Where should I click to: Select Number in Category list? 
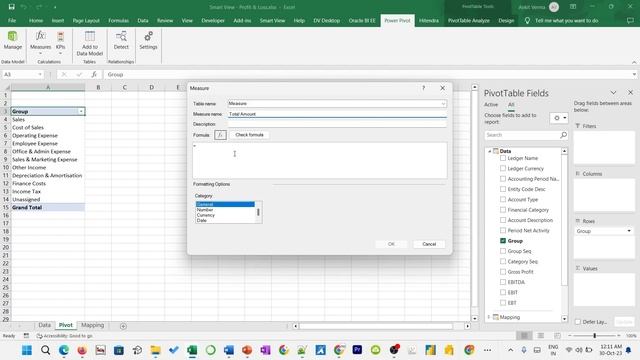coord(225,210)
